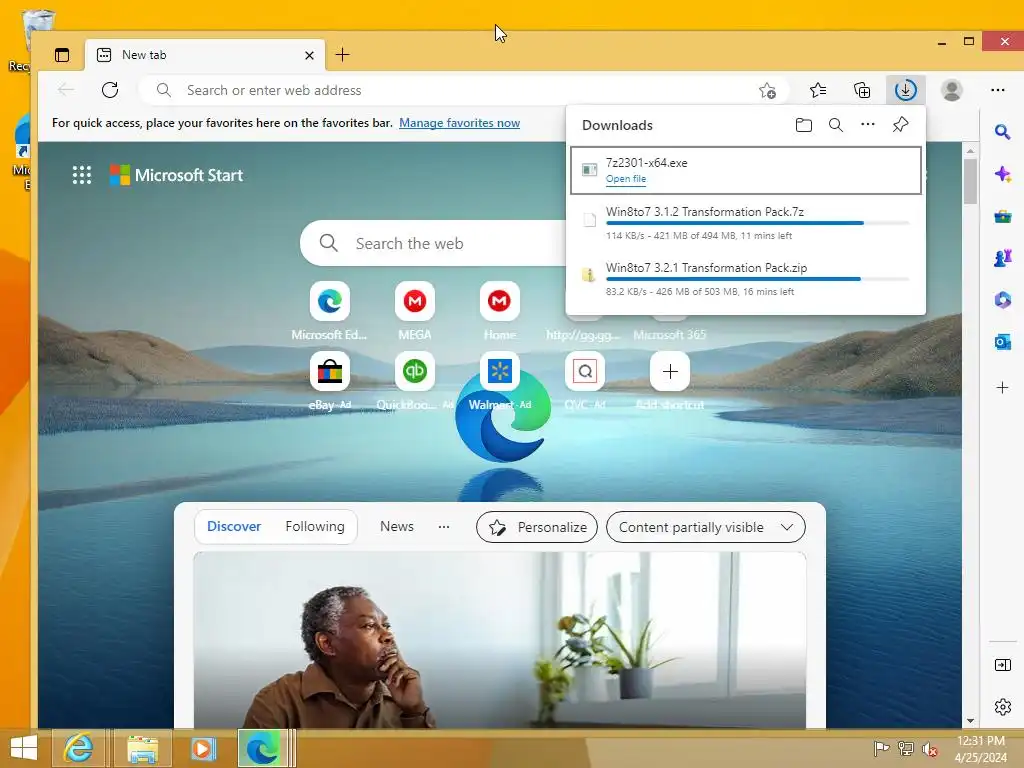Open the Walmart ad shortcut tile

coord(500,372)
